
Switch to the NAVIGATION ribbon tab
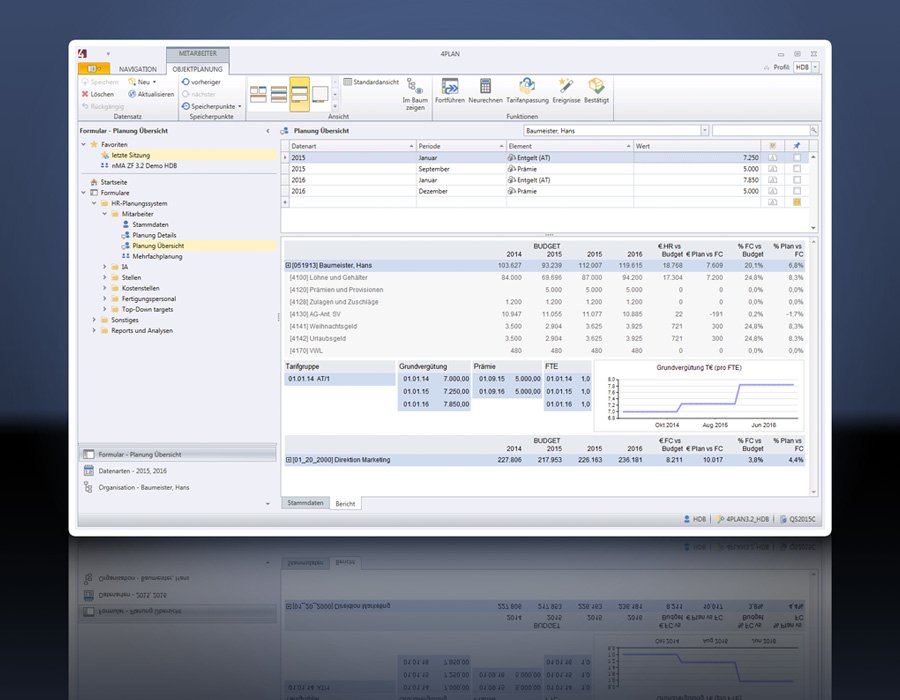click(x=137, y=69)
